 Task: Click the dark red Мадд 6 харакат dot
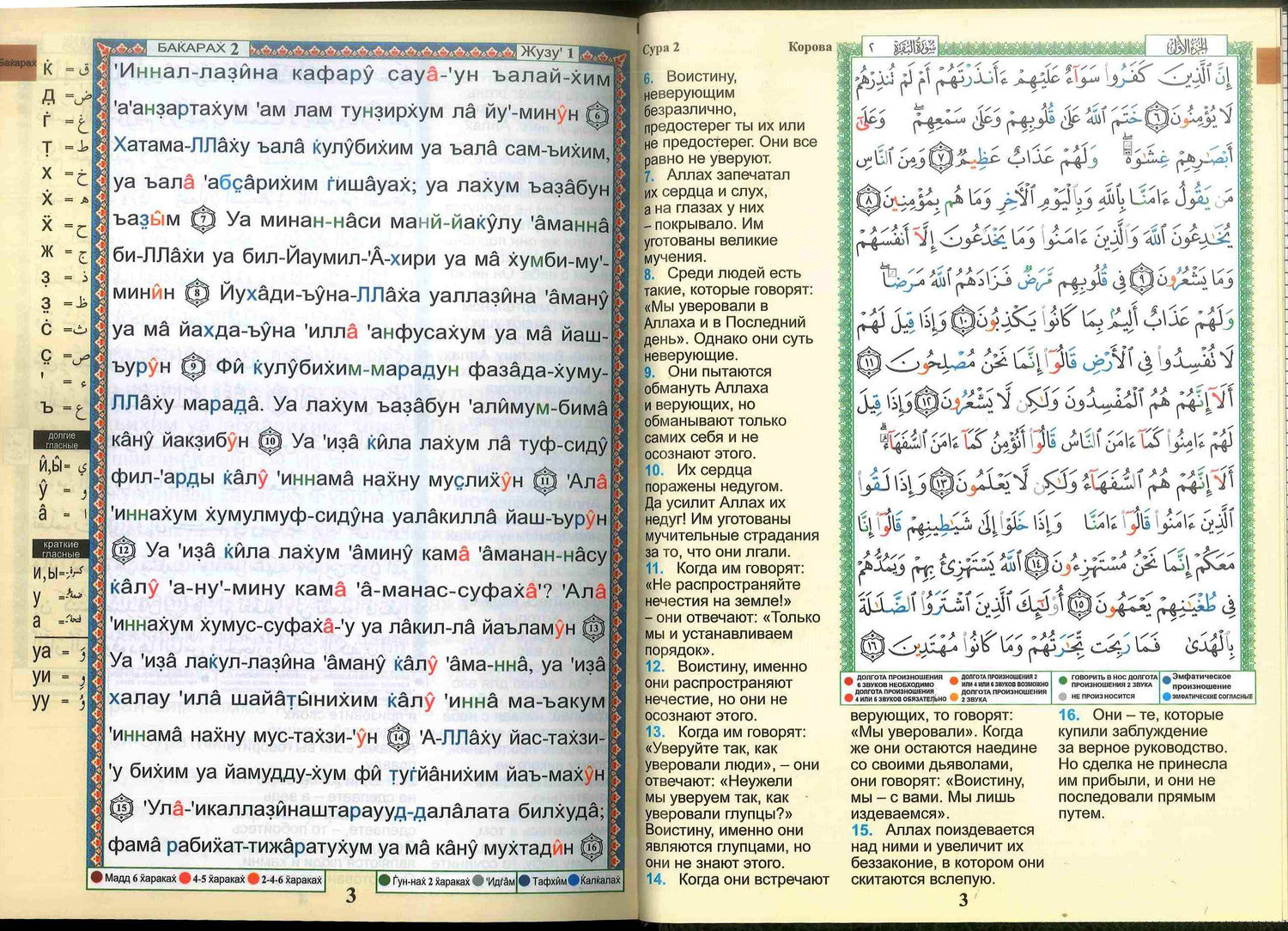coord(96,879)
